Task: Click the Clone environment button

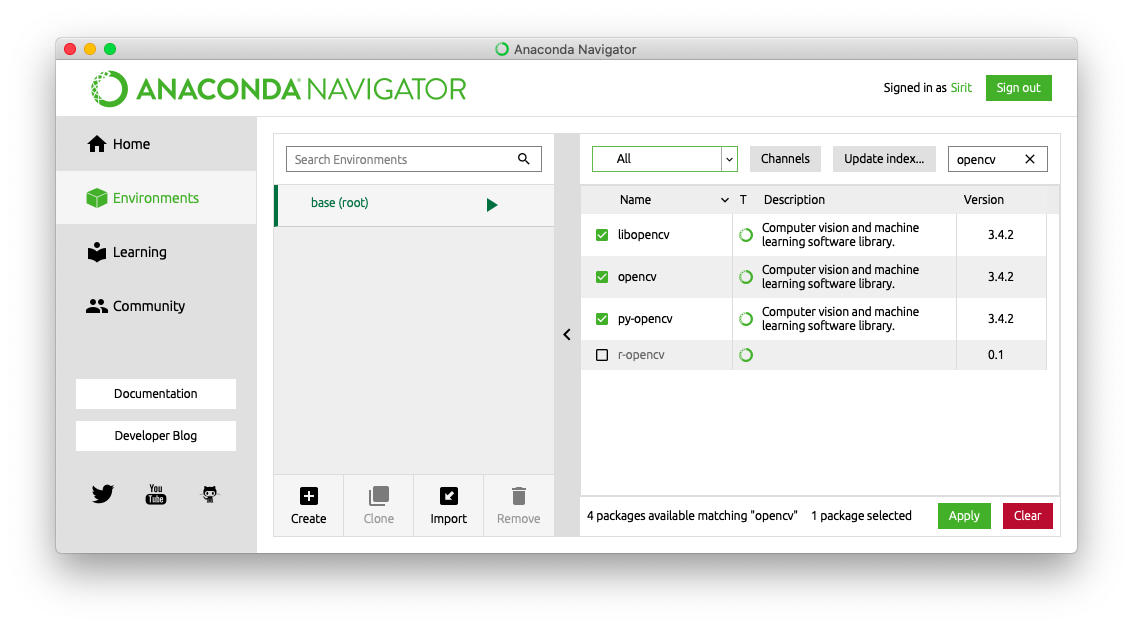Action: coord(379,505)
